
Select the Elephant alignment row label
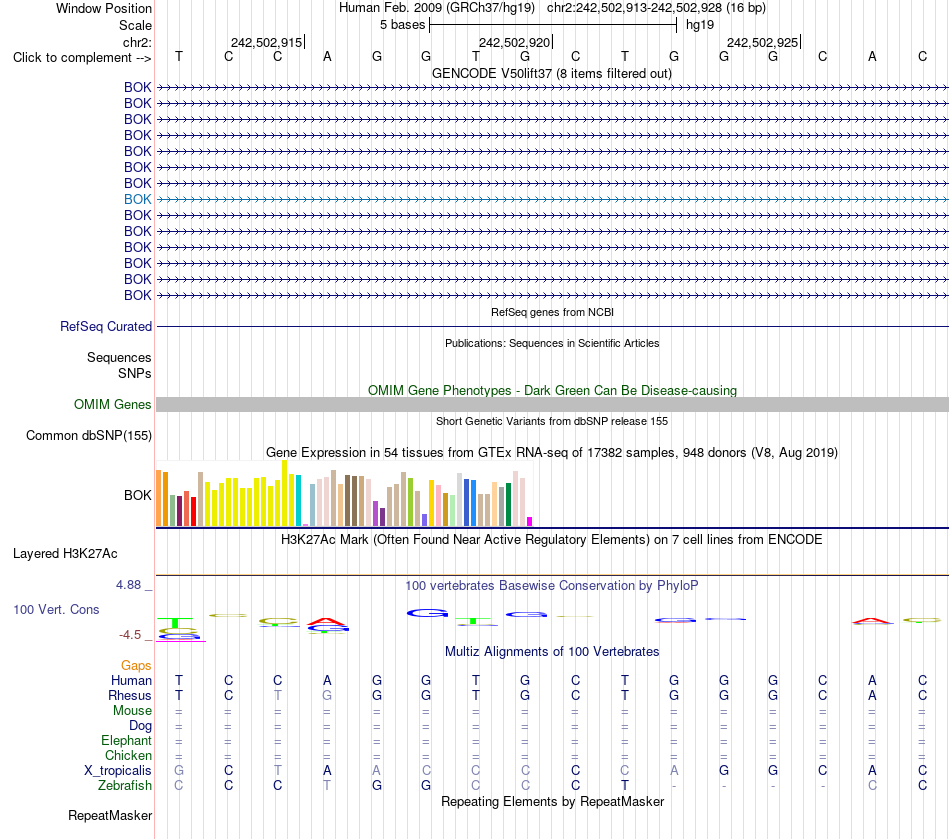(126, 740)
